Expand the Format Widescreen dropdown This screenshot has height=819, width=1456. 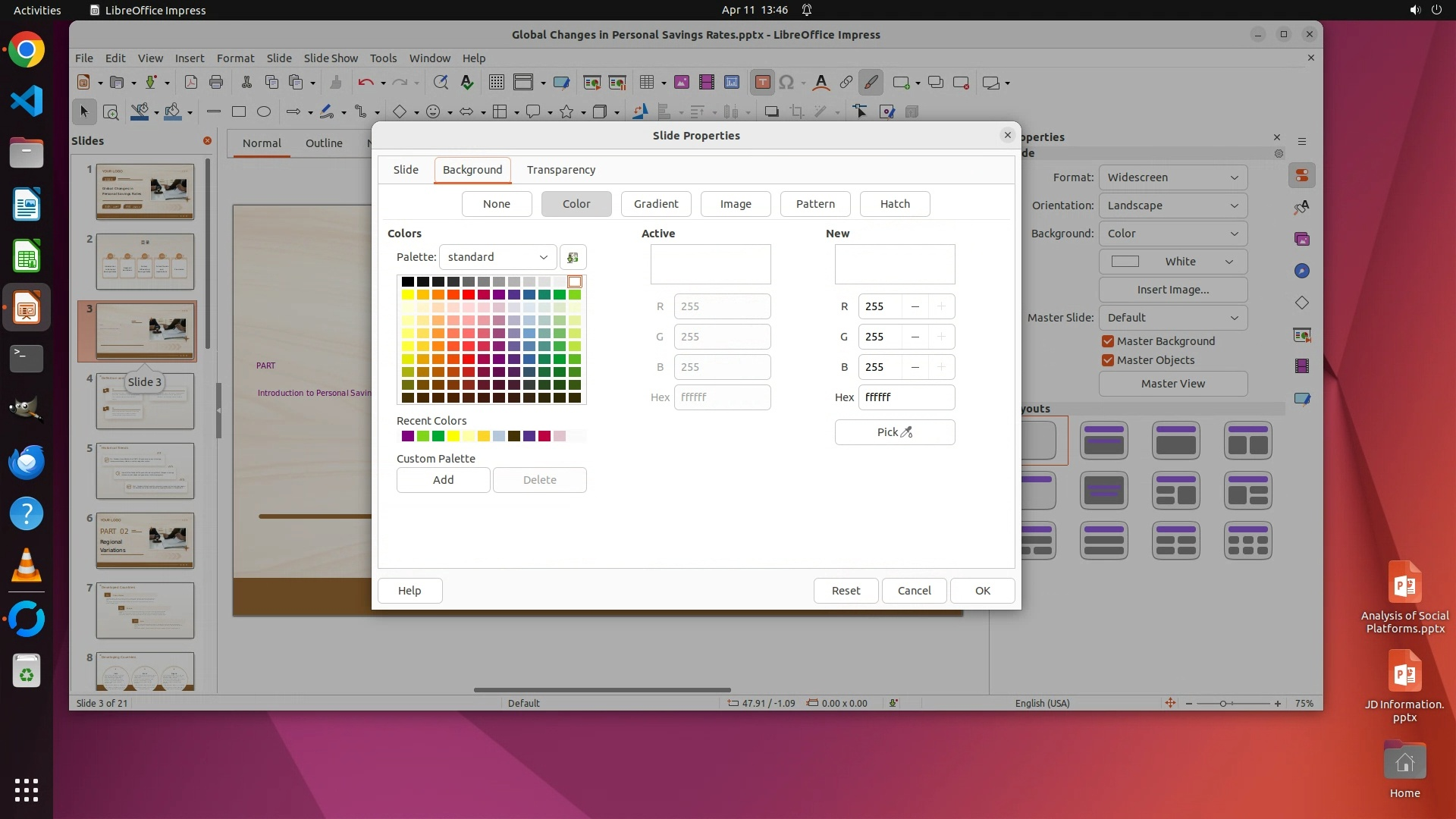(x=1172, y=177)
